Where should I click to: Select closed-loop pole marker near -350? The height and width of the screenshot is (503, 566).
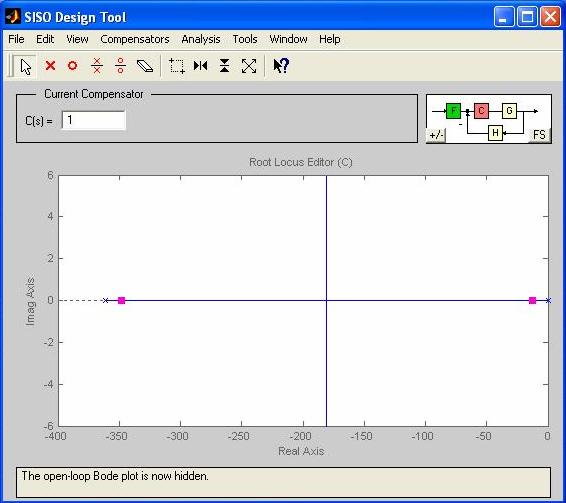122,300
